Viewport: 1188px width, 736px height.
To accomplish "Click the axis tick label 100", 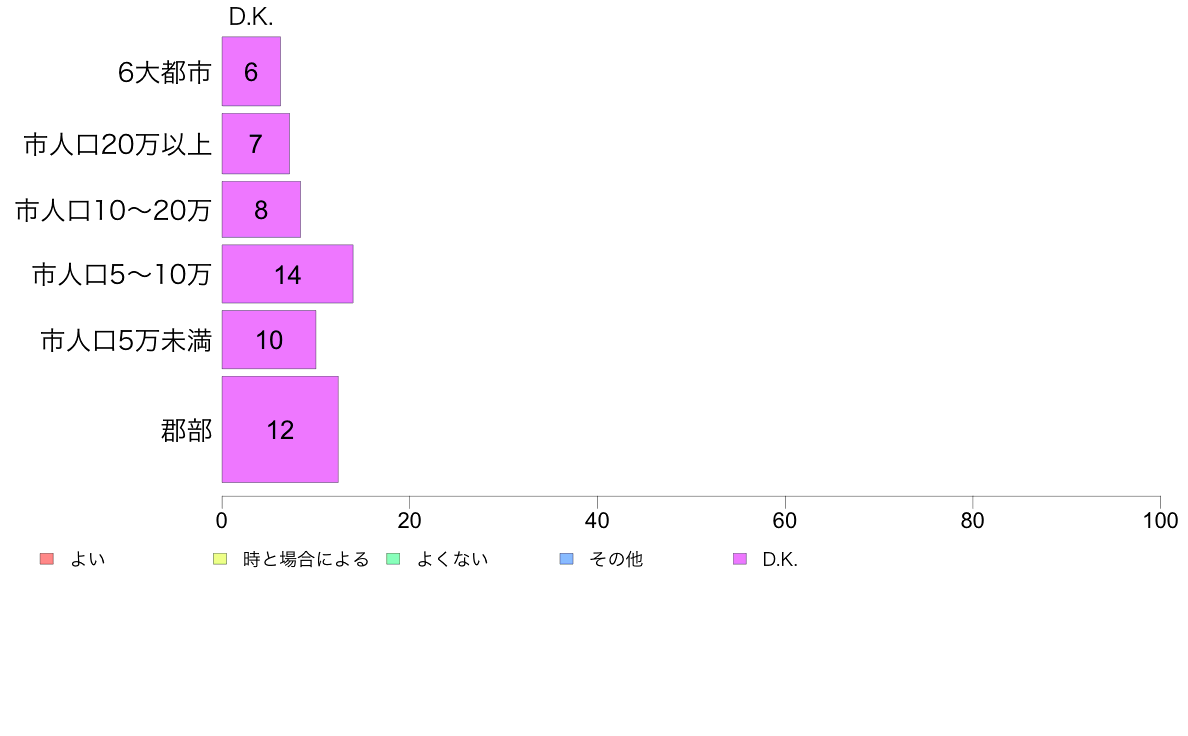I will coord(1160,520).
